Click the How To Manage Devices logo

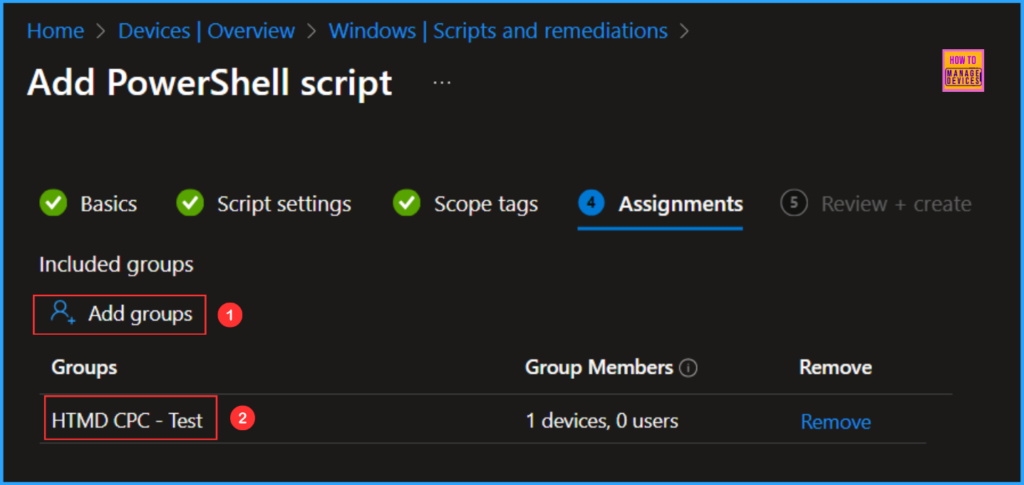click(963, 71)
